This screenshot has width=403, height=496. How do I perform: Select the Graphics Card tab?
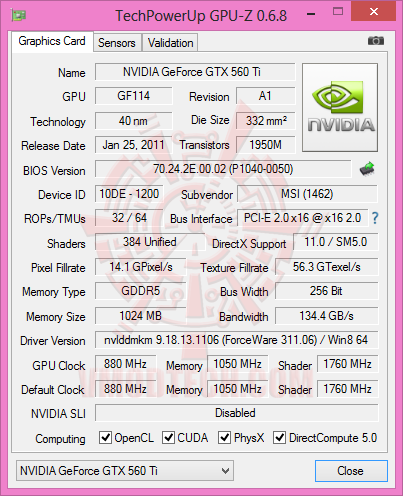(52, 41)
